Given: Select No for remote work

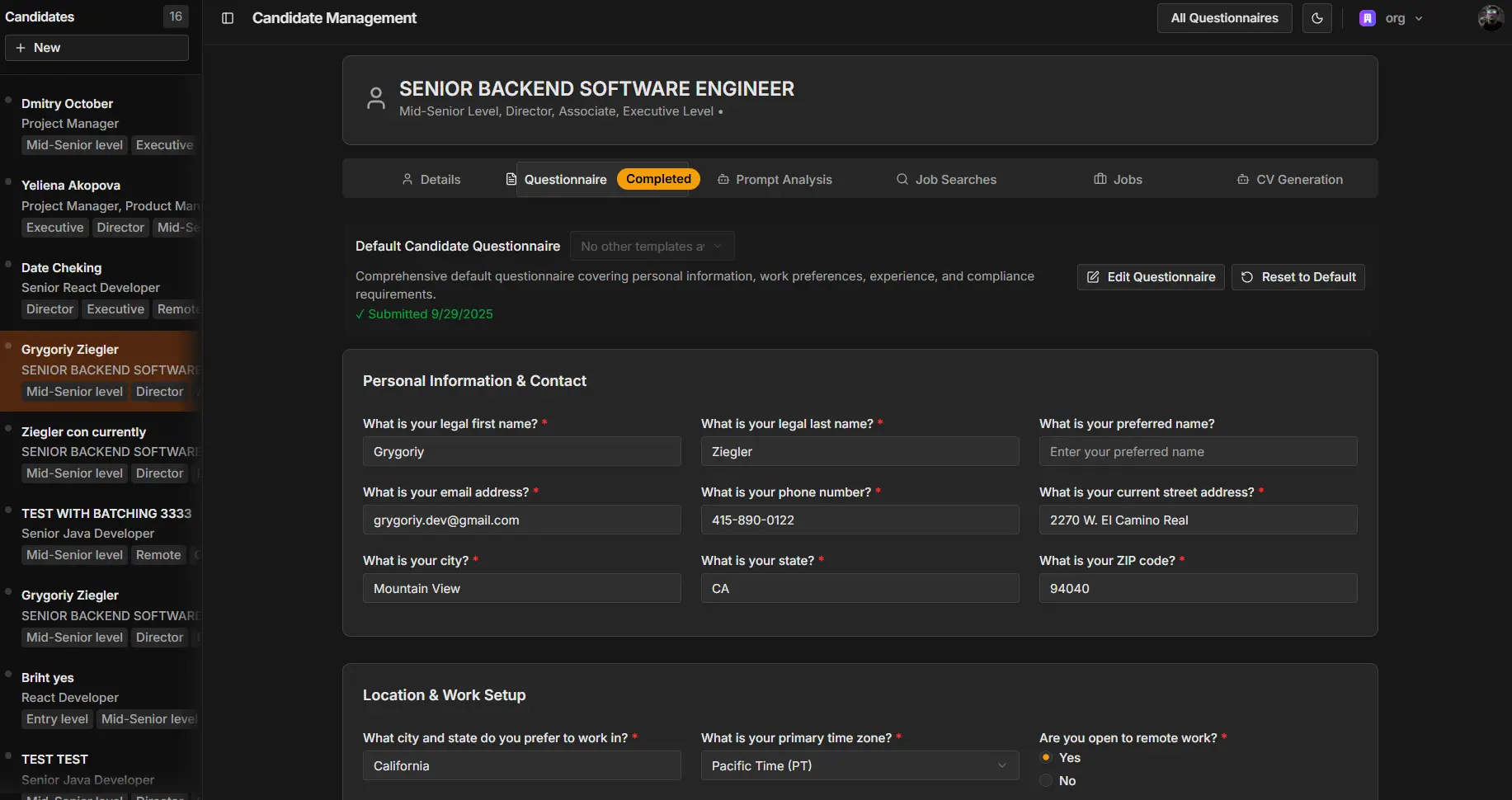Looking at the screenshot, I should (x=1046, y=780).
